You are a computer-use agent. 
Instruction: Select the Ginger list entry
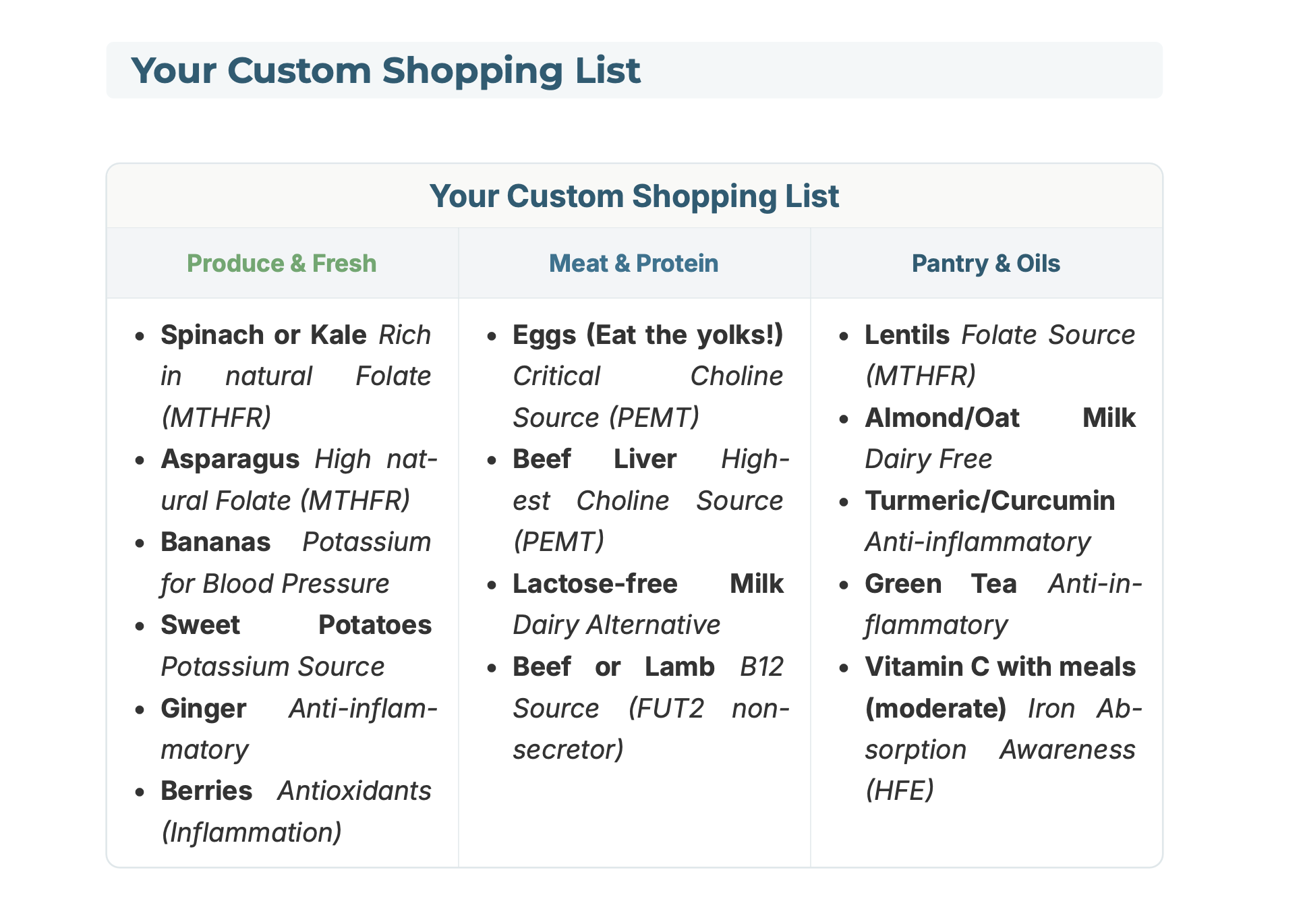[x=204, y=709]
